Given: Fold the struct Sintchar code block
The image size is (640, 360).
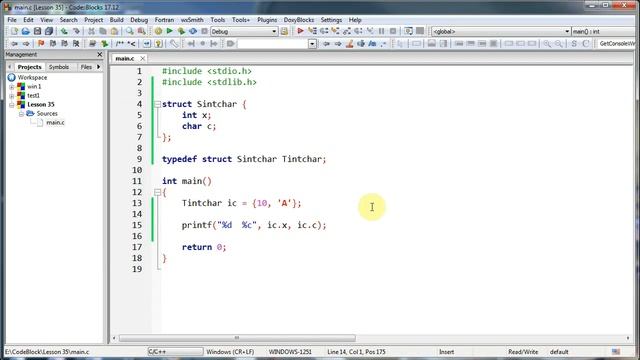Looking at the screenshot, I should [x=158, y=104].
